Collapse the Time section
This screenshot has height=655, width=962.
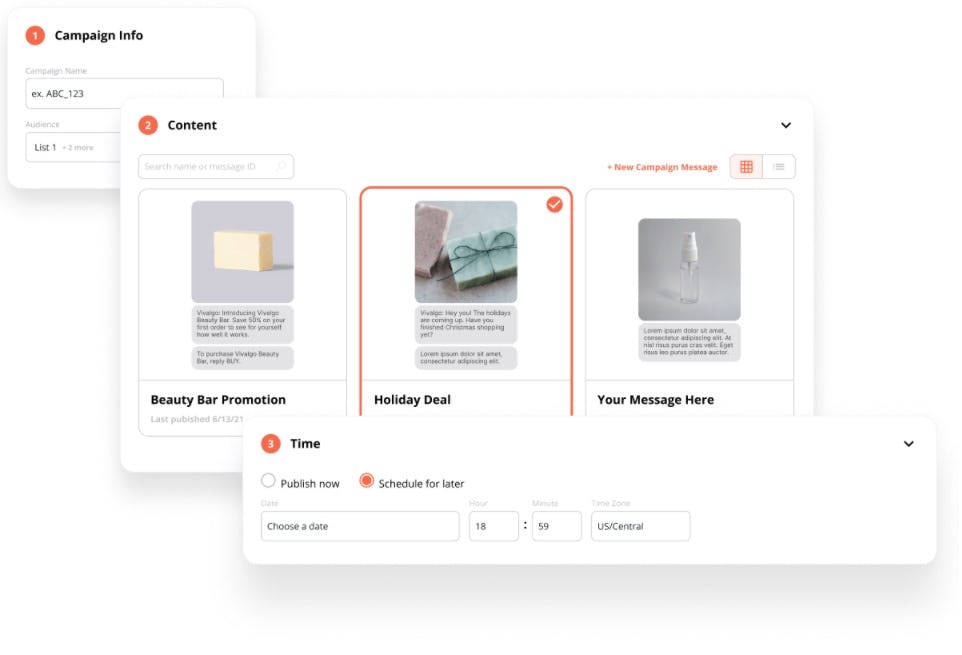[x=909, y=443]
